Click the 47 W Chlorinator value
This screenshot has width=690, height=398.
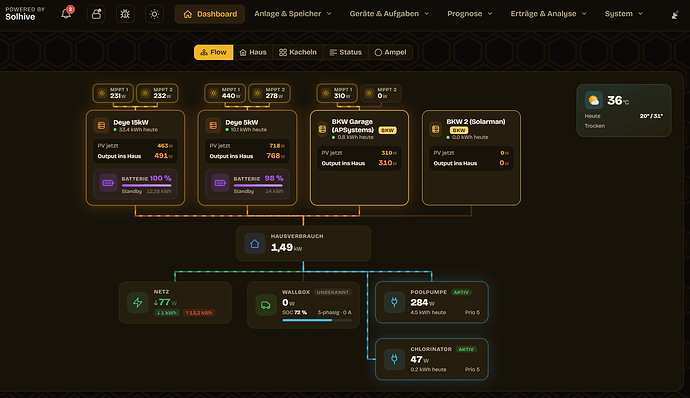pyautogui.click(x=419, y=360)
